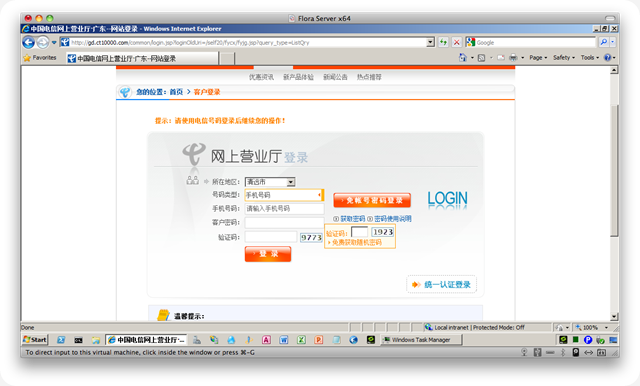Select the 中国电信网上营业厅 browser tab
This screenshot has height=386, width=640.
pos(142,58)
